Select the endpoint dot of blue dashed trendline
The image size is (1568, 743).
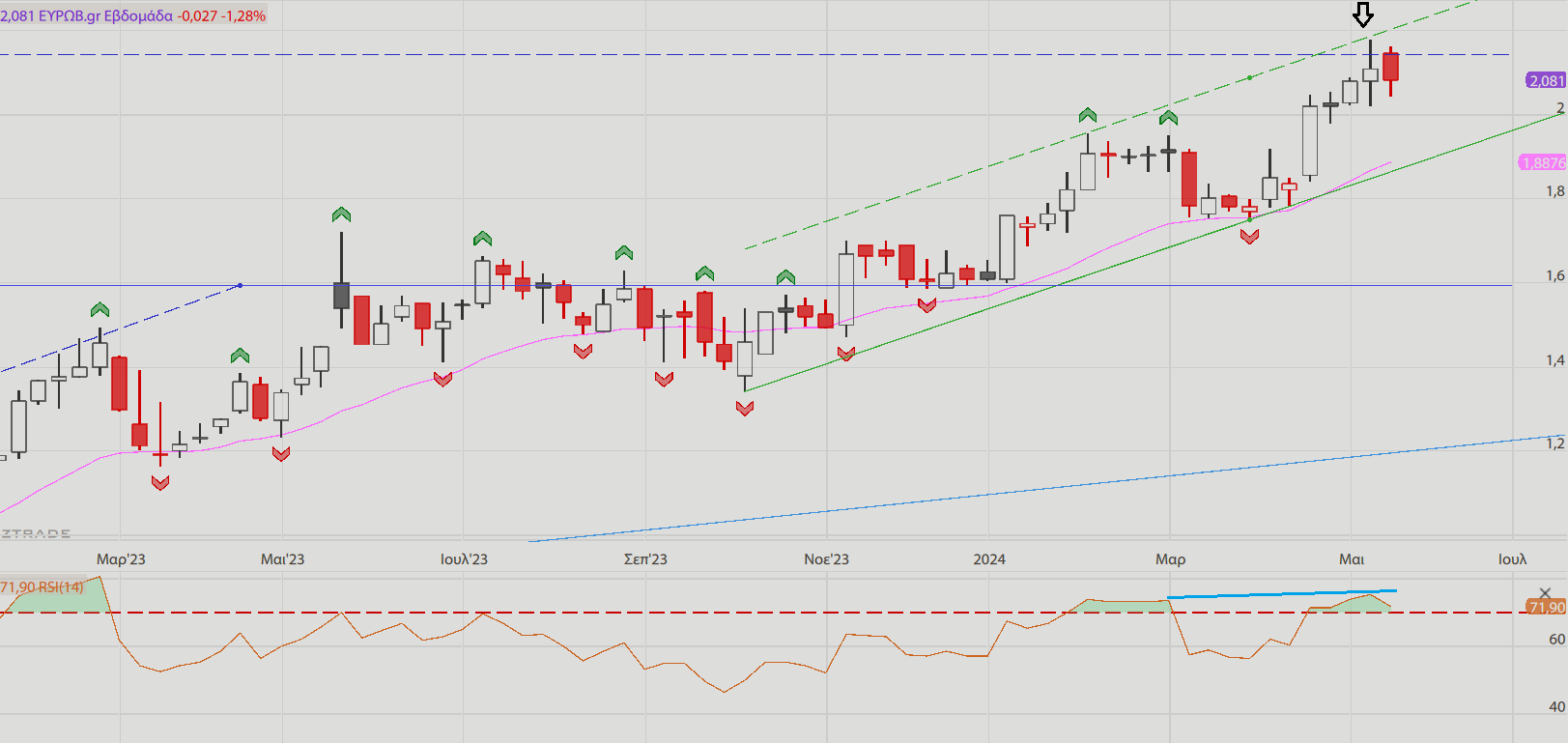click(240, 285)
